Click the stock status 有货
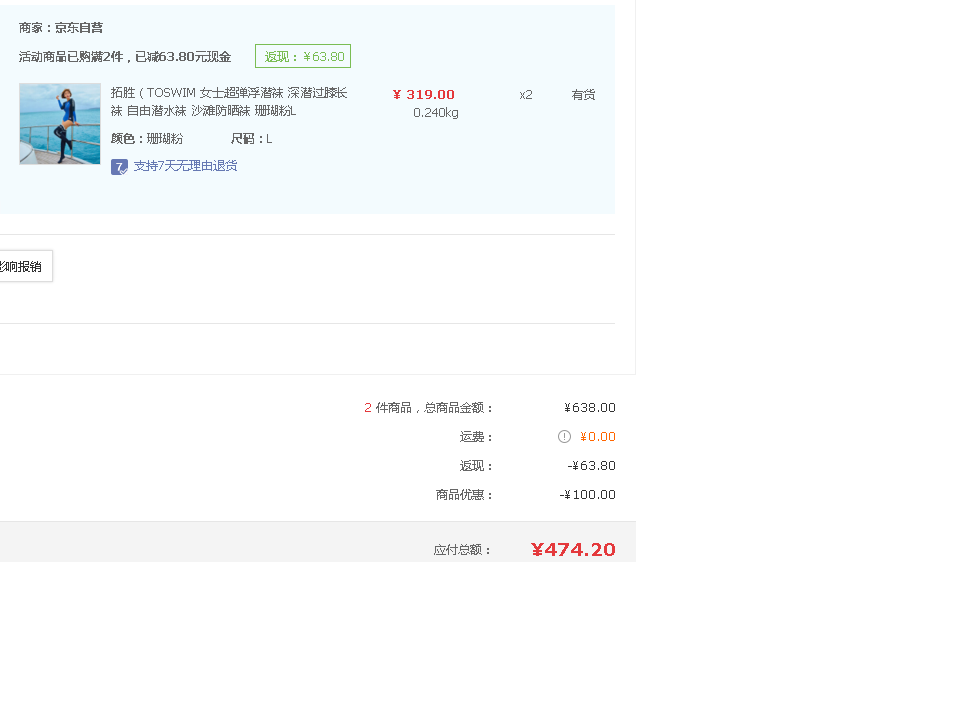This screenshot has width=960, height=720. point(583,95)
